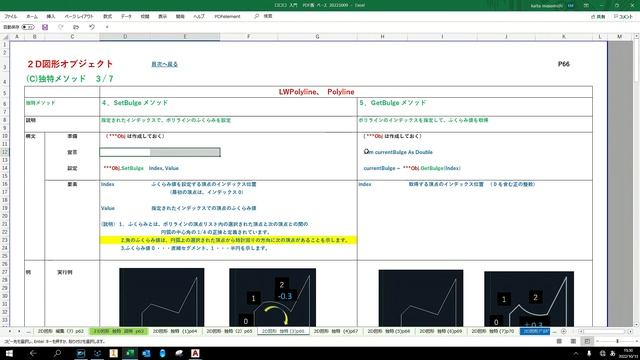Image resolution: width=640 pixels, height=360 pixels.
Task: Click the 目次へ戻る hyperlink
Action: [x=164, y=64]
